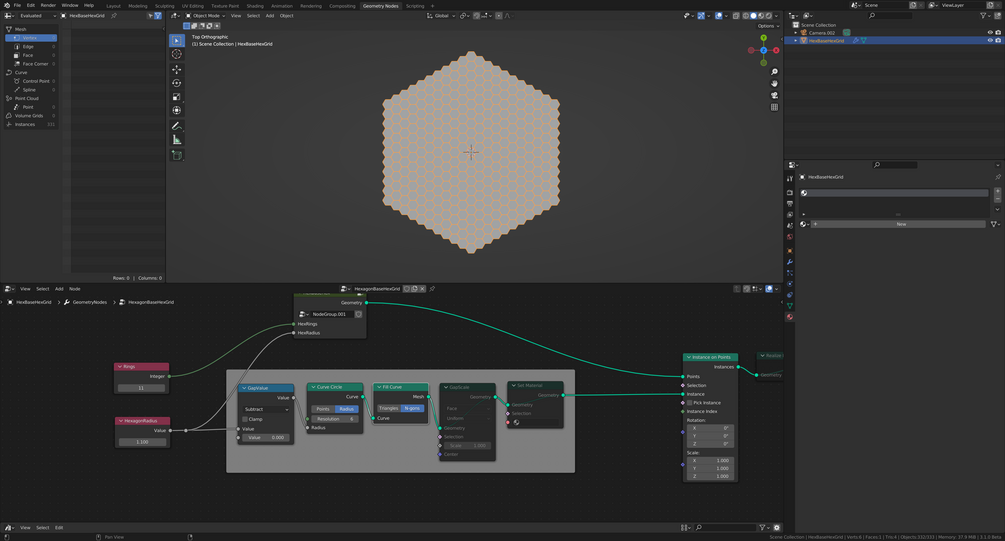Select the Add Cube tool
Viewport: 1005px width, 541px height.
click(177, 155)
